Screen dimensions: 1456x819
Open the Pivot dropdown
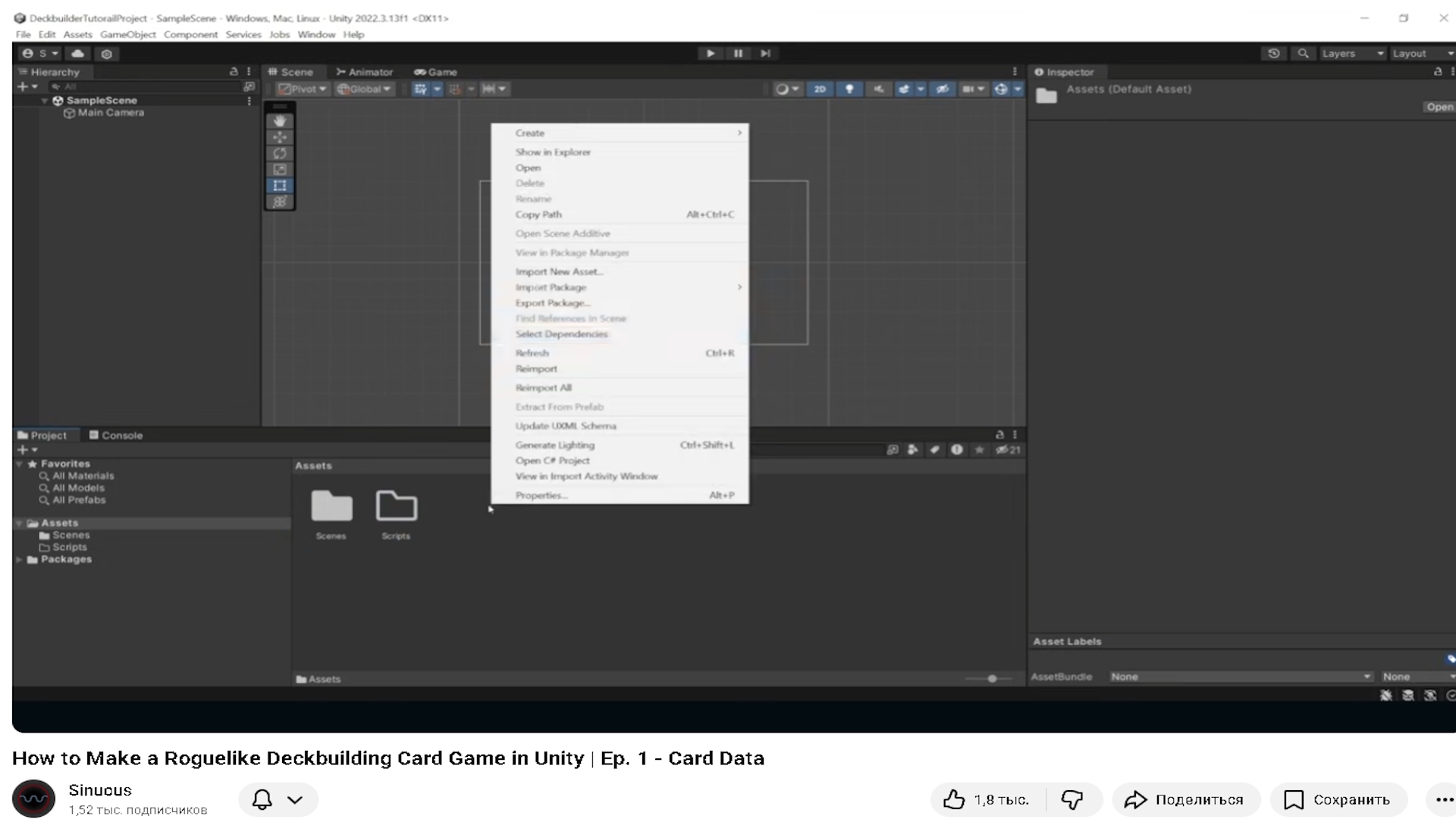coord(303,89)
